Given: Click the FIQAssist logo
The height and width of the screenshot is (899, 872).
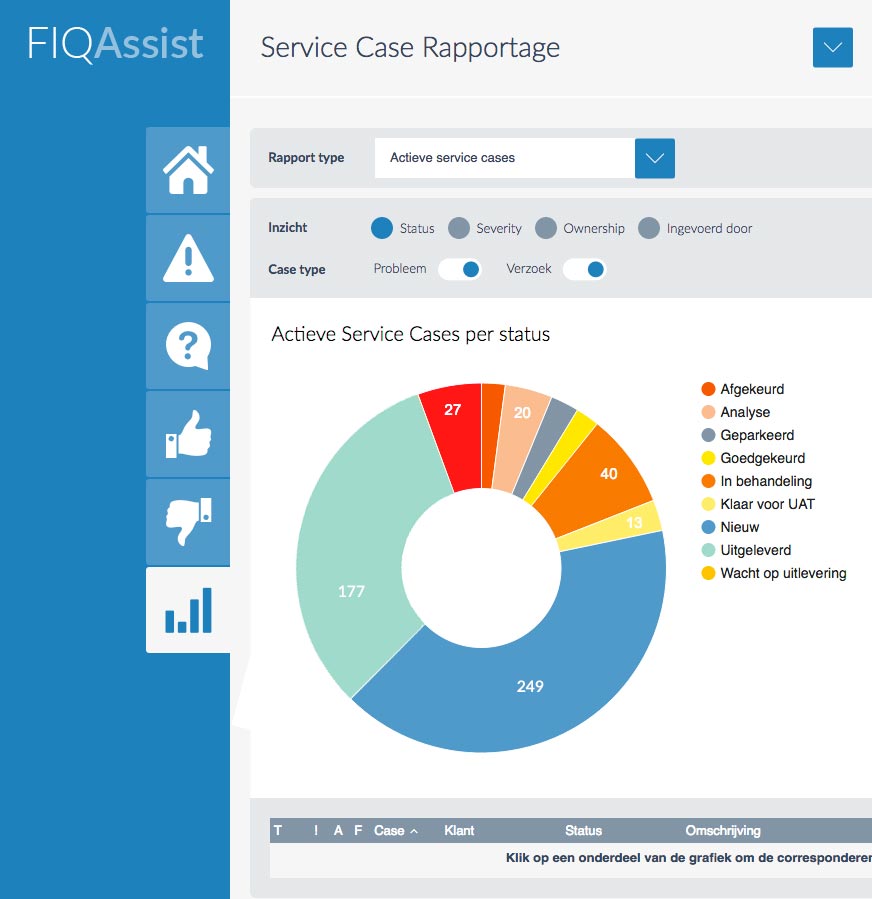Looking at the screenshot, I should 115,44.
